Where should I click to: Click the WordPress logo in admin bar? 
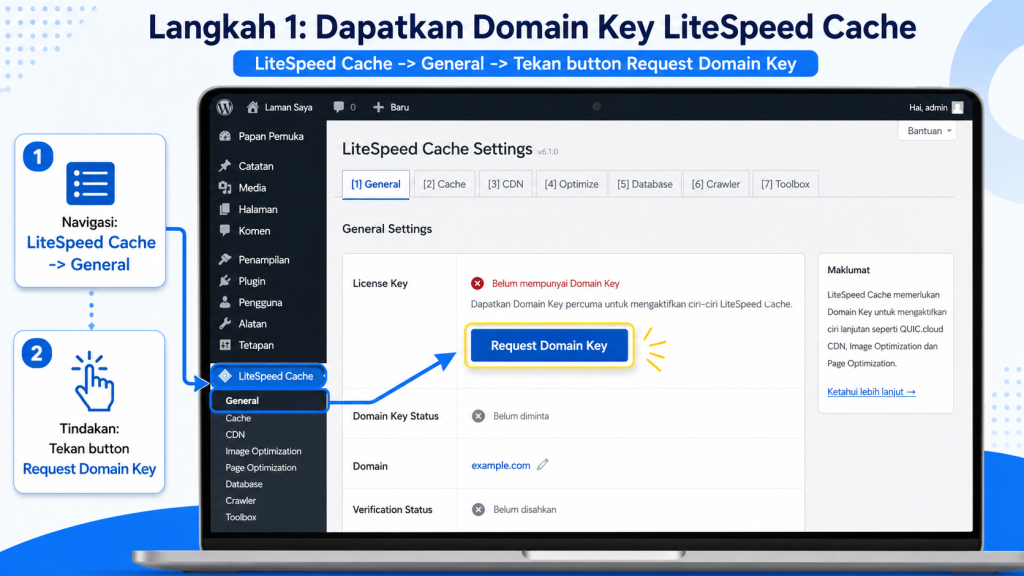[x=225, y=107]
